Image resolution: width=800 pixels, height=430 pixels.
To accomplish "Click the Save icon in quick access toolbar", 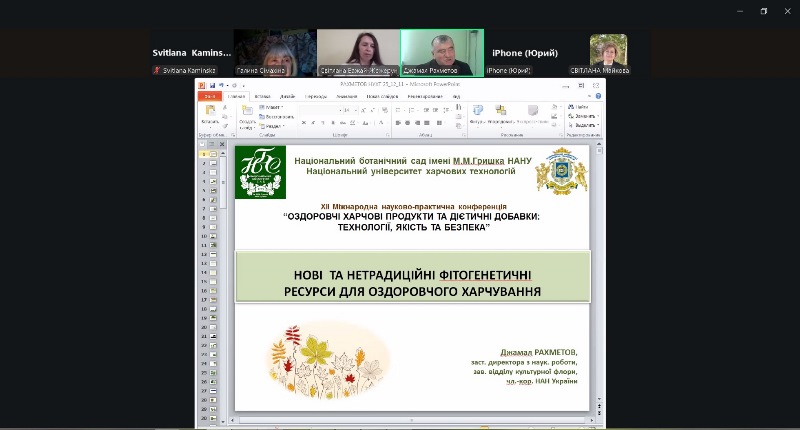I will [x=212, y=85].
